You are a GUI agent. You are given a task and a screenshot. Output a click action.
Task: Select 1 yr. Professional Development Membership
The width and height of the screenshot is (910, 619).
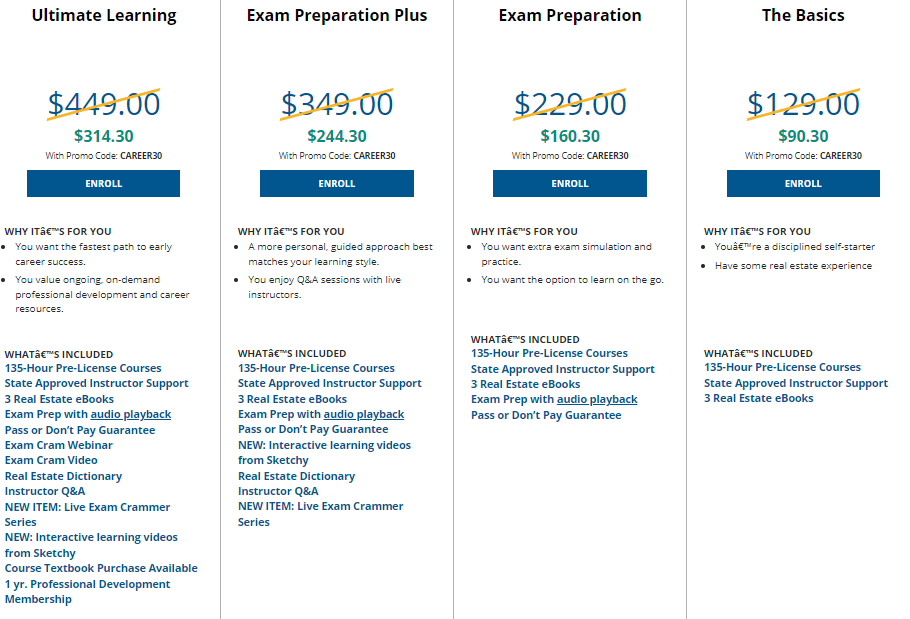coord(88,591)
